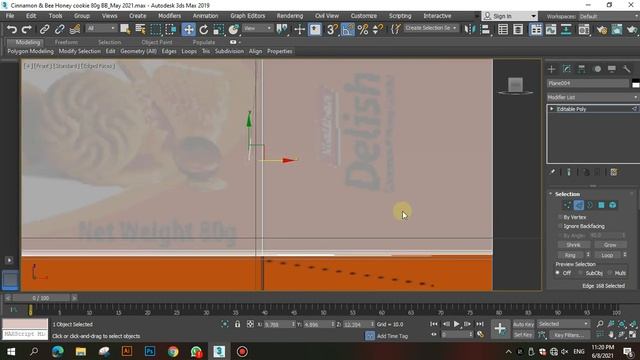Activate the Select and Rotate tool
Image resolution: width=640 pixels, height=360 pixels.
(x=203, y=29)
